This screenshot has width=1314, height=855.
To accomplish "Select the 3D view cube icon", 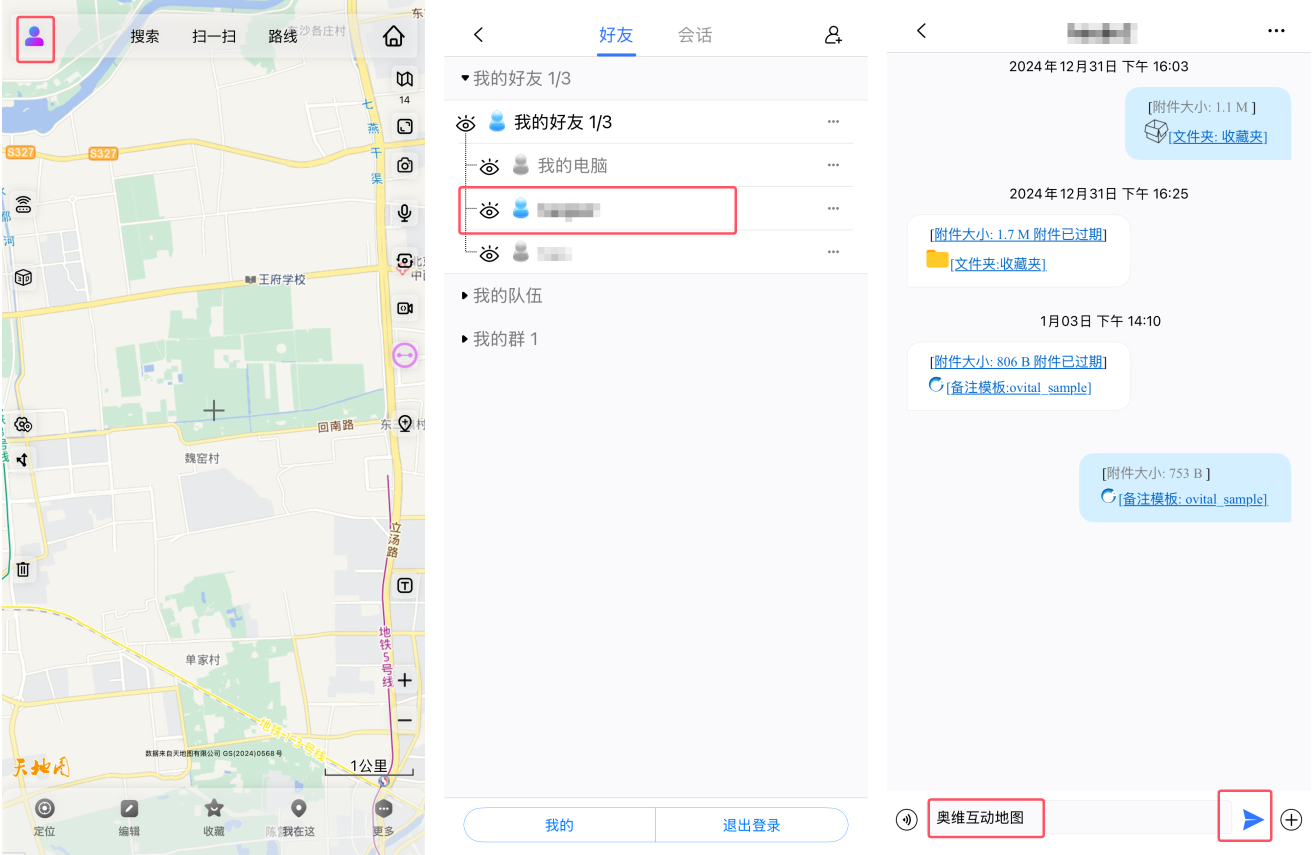I will [23, 277].
